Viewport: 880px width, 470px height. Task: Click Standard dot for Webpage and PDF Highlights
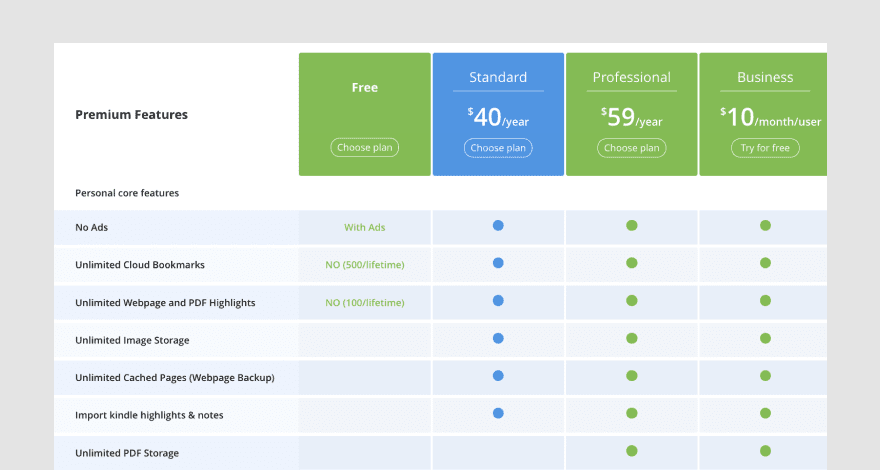tap(498, 301)
